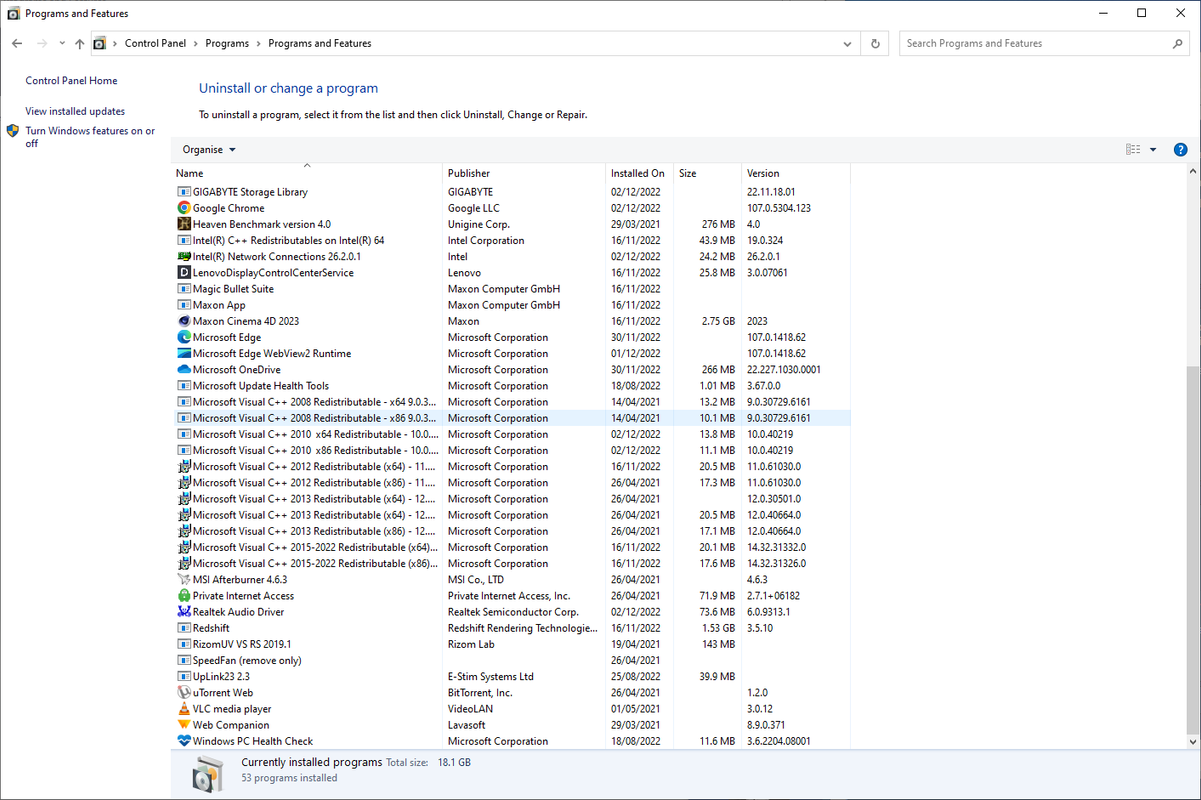
Task: Click version 107.0.5304.123 cell
Action: [x=779, y=208]
